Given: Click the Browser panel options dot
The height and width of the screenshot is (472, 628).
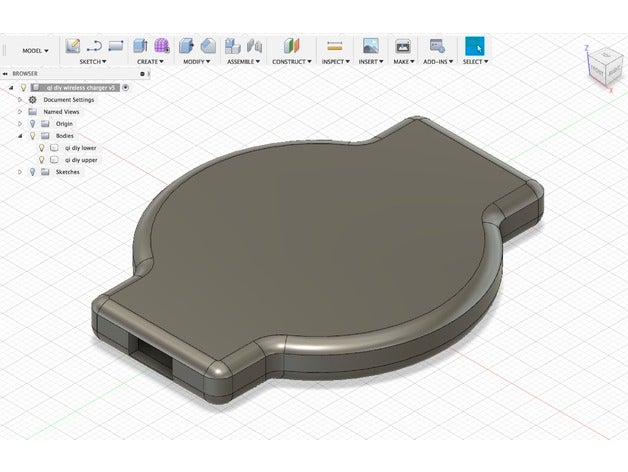Looking at the screenshot, I should [x=142, y=74].
